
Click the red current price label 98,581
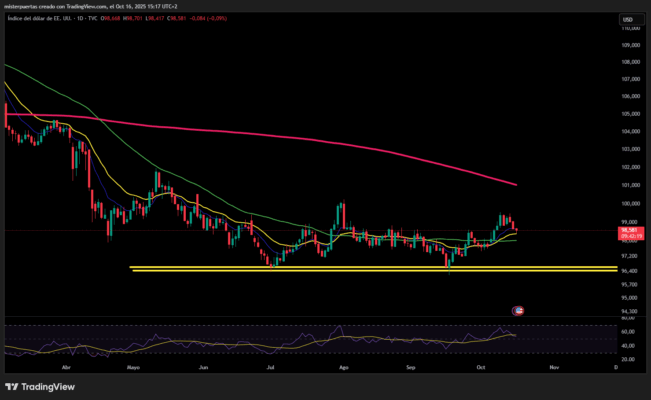628,233
